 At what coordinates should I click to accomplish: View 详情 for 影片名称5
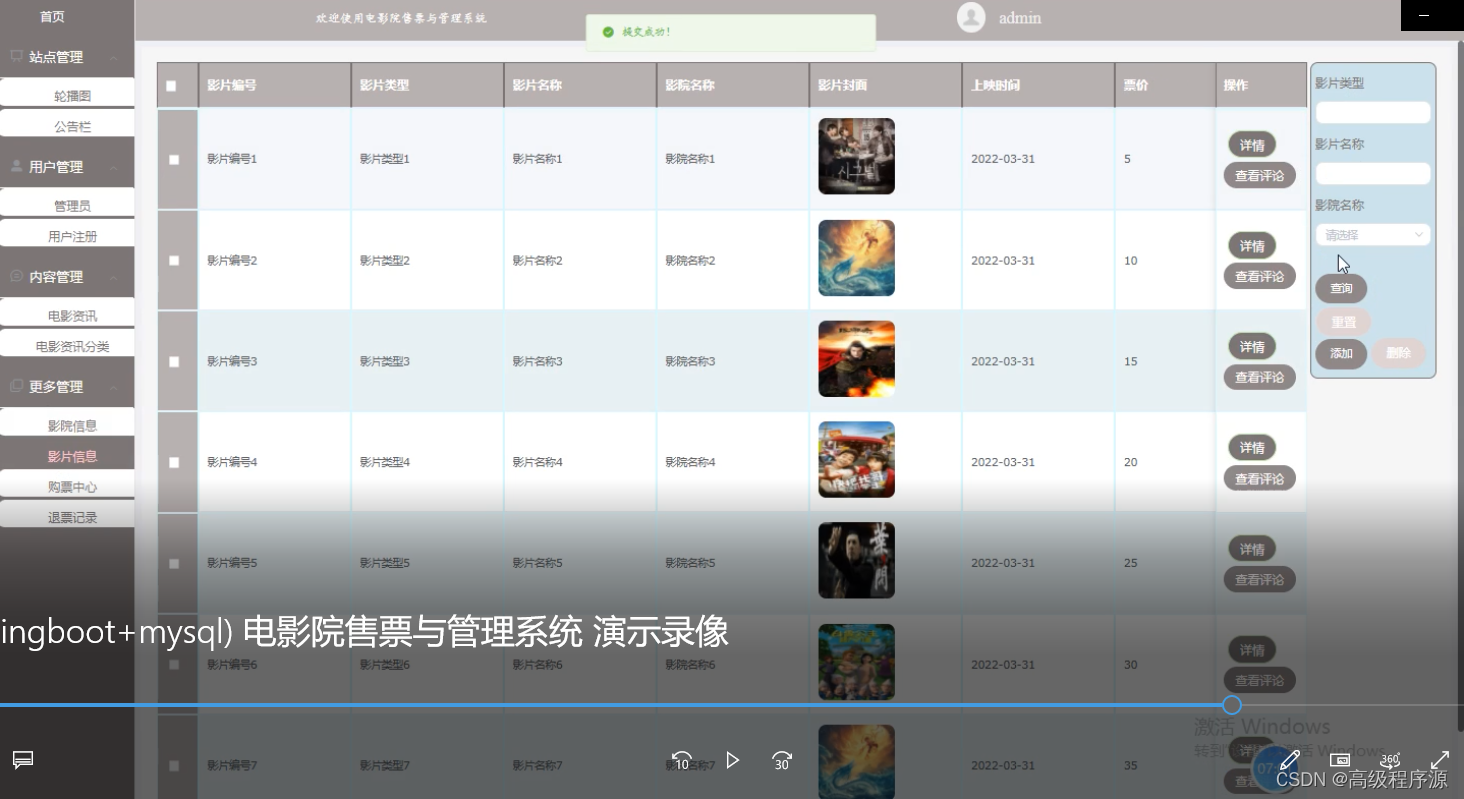click(1252, 548)
